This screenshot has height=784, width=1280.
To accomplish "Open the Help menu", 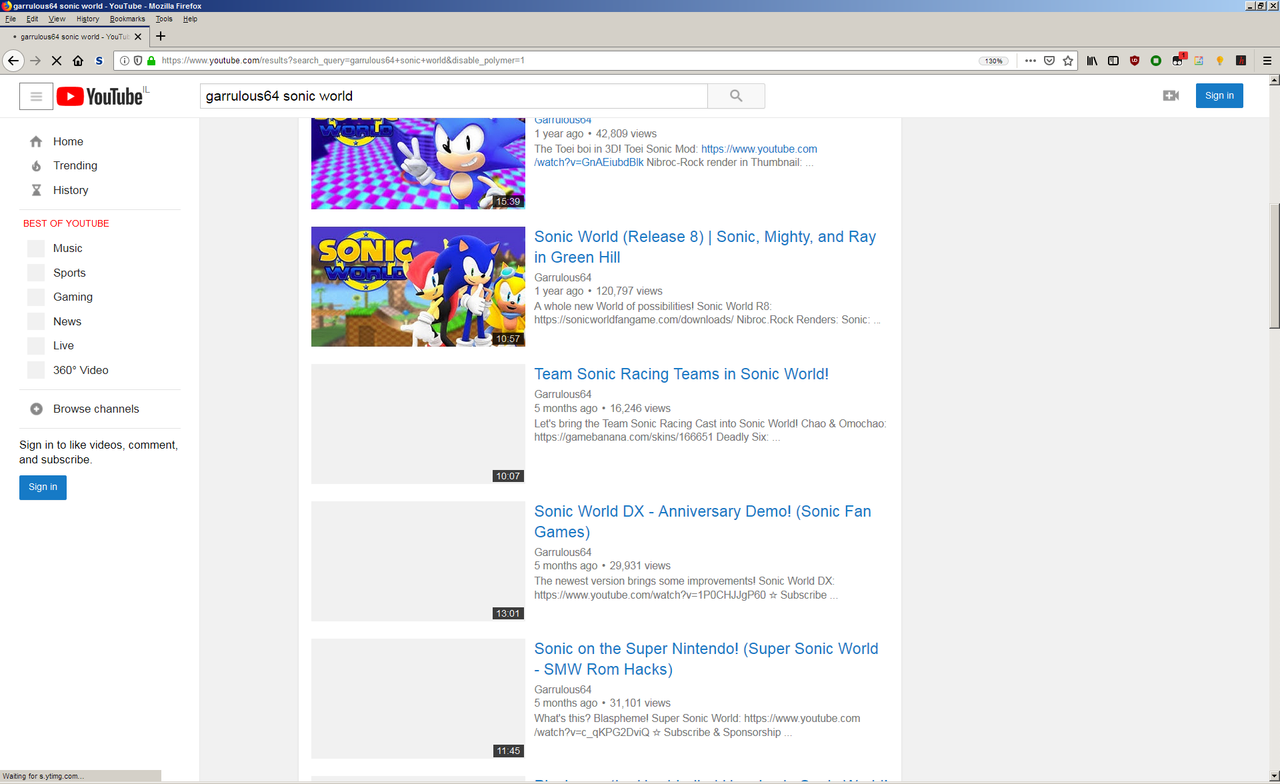I will click(190, 19).
